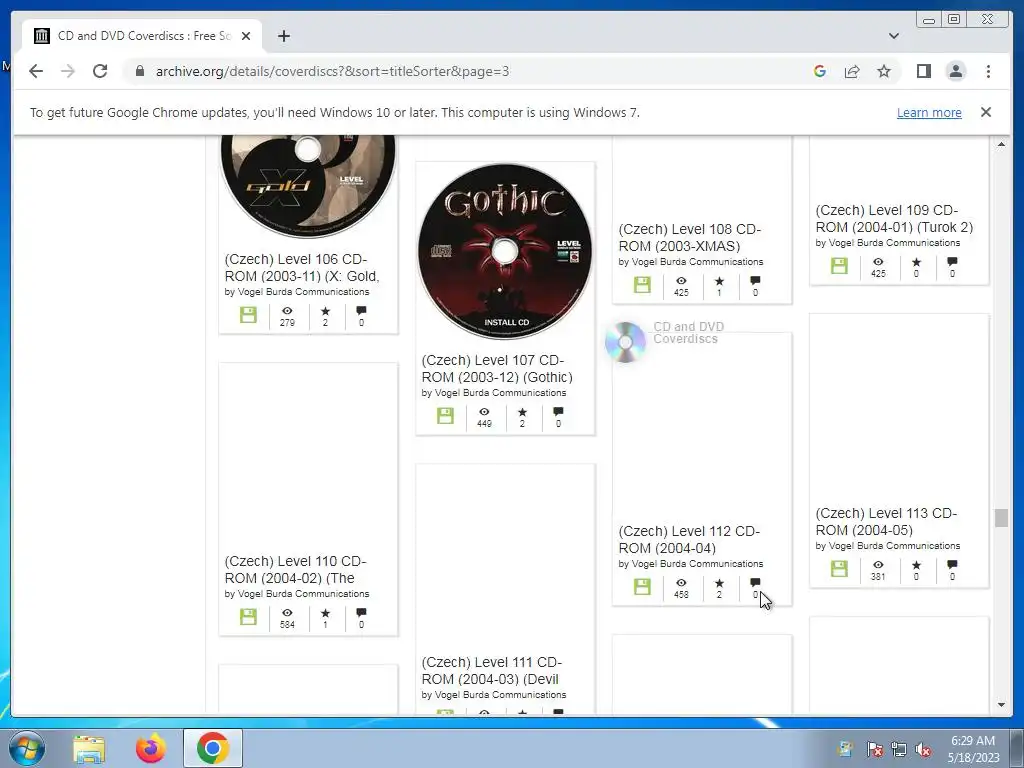Click the reviews bubble on Level 107
The height and width of the screenshot is (768, 1024).
558,411
